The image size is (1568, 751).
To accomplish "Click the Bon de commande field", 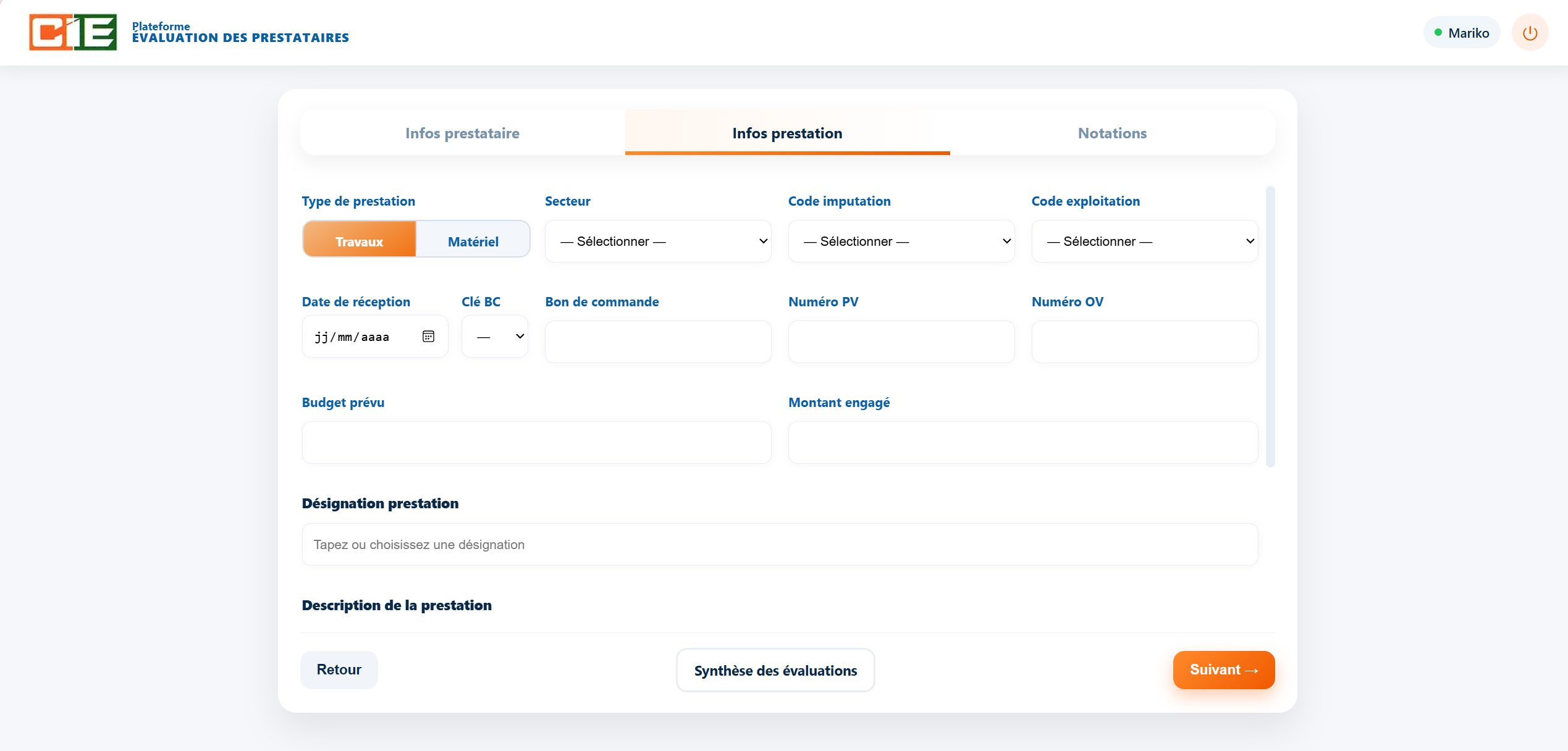I will coord(657,341).
